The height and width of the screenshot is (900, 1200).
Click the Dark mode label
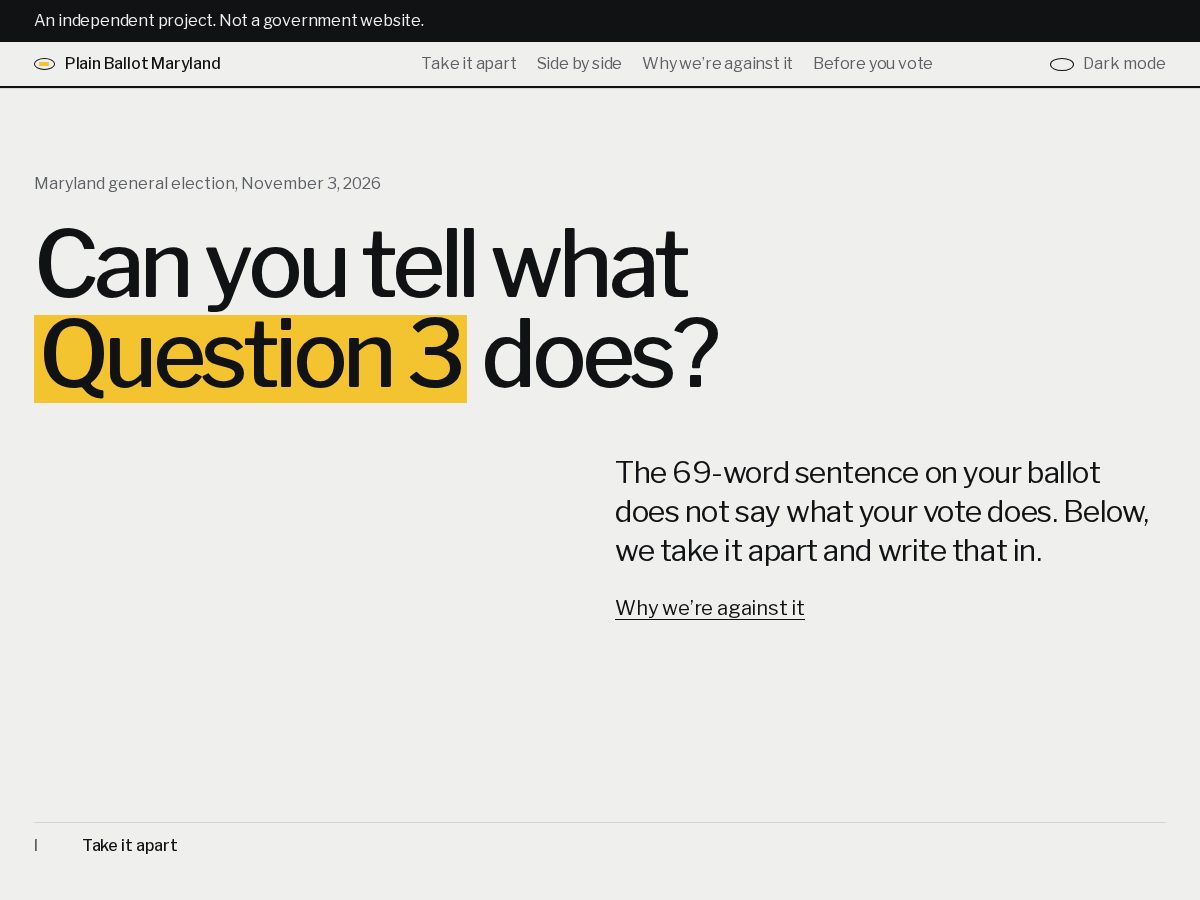[x=1124, y=64]
